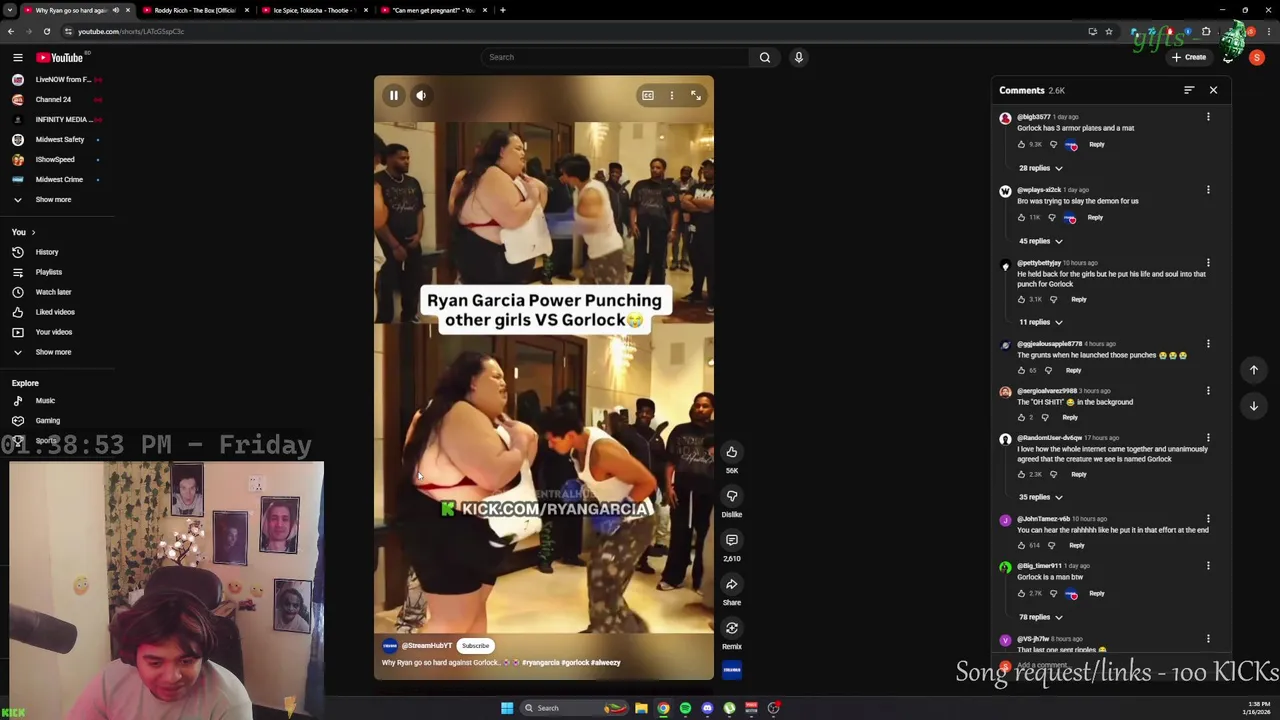Reply to the 'Gorlock has 3 armor plates' comment
The image size is (1280, 720).
point(1097,145)
